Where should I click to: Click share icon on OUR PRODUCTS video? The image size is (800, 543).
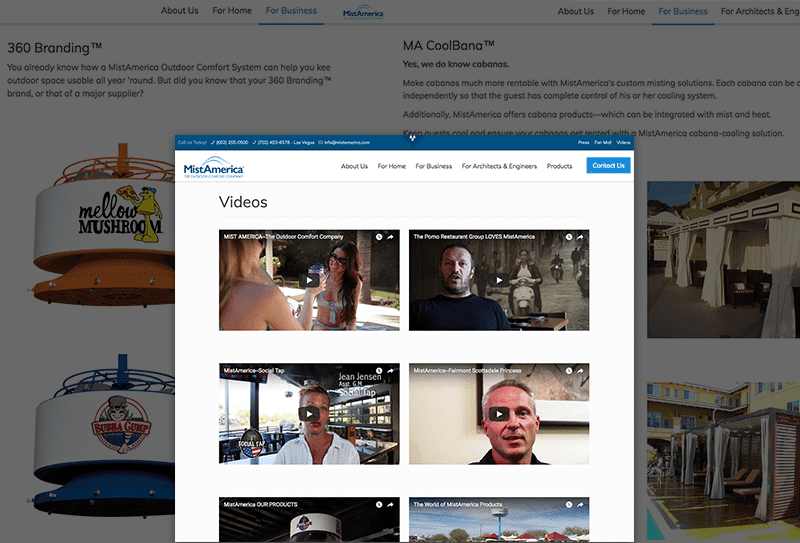pyautogui.click(x=390, y=504)
